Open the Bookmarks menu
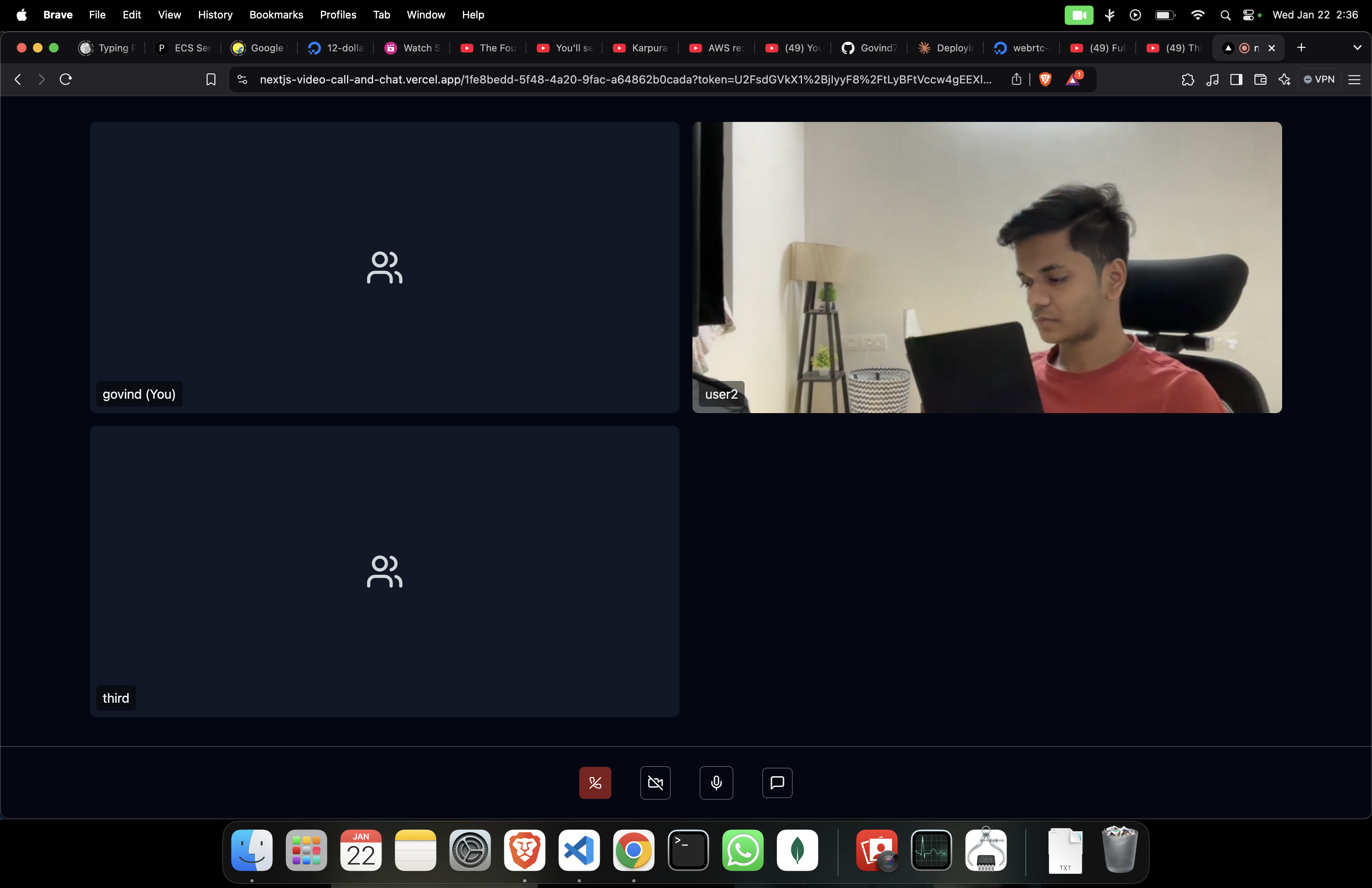Screen dimensions: 1372x888 pyautogui.click(x=276, y=14)
